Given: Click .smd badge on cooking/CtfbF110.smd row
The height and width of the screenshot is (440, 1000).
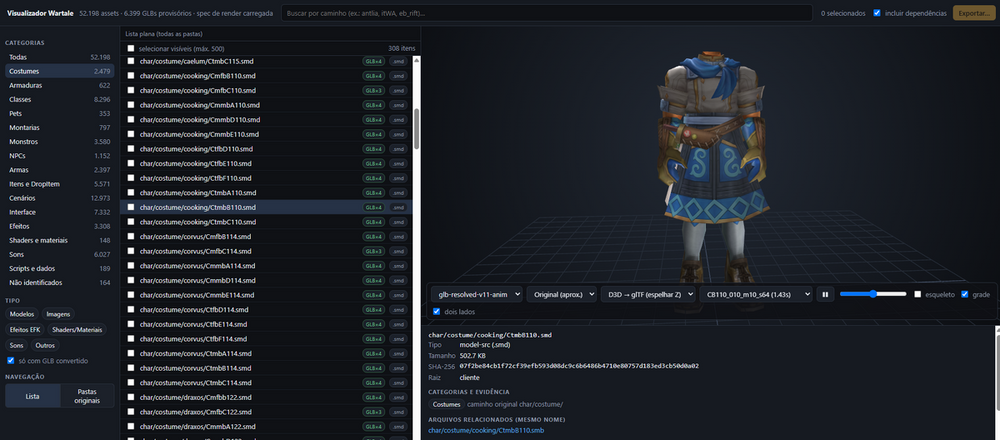Looking at the screenshot, I should [x=399, y=178].
